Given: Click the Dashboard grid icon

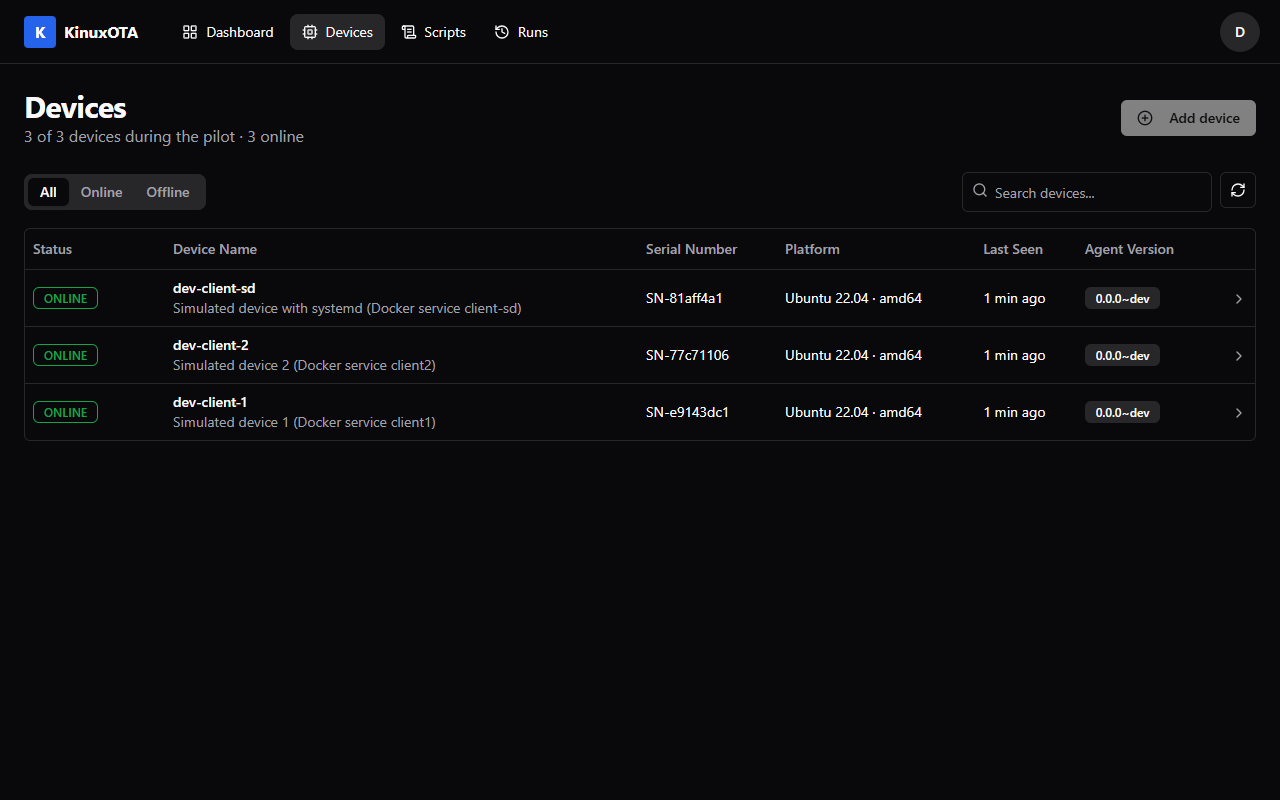Looking at the screenshot, I should click(x=190, y=32).
